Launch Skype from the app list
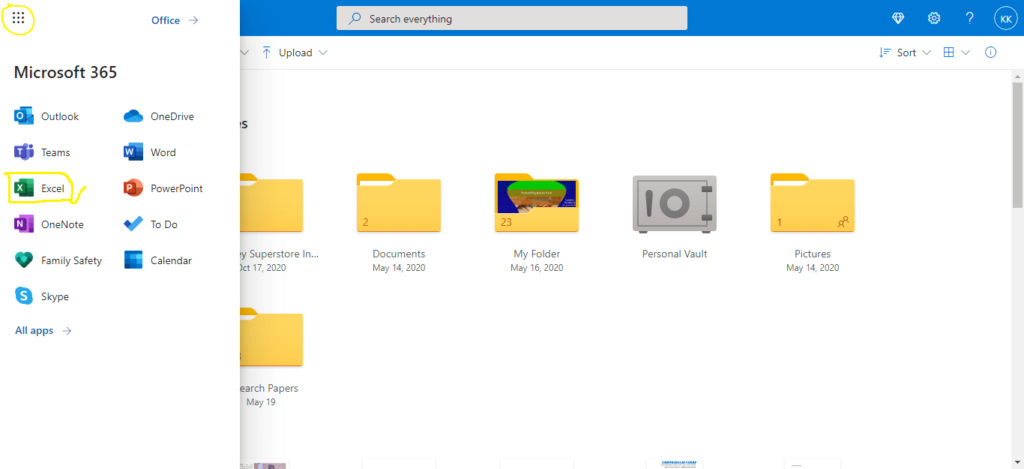The height and width of the screenshot is (469, 1024). [42, 296]
